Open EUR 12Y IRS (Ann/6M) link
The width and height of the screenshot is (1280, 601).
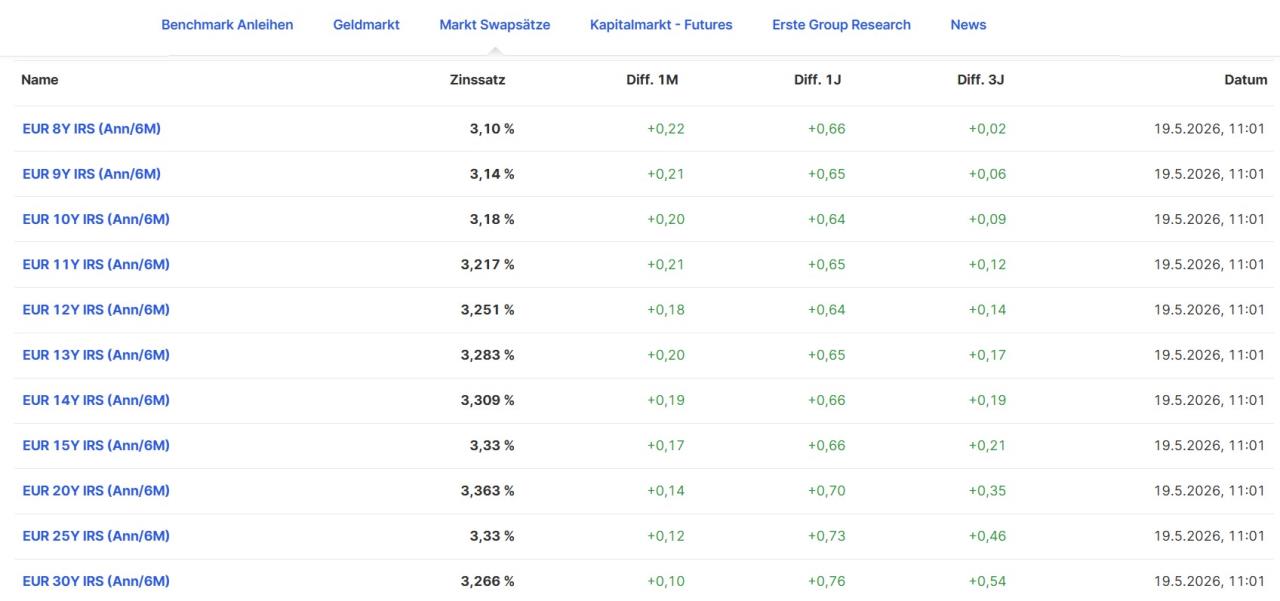[96, 310]
